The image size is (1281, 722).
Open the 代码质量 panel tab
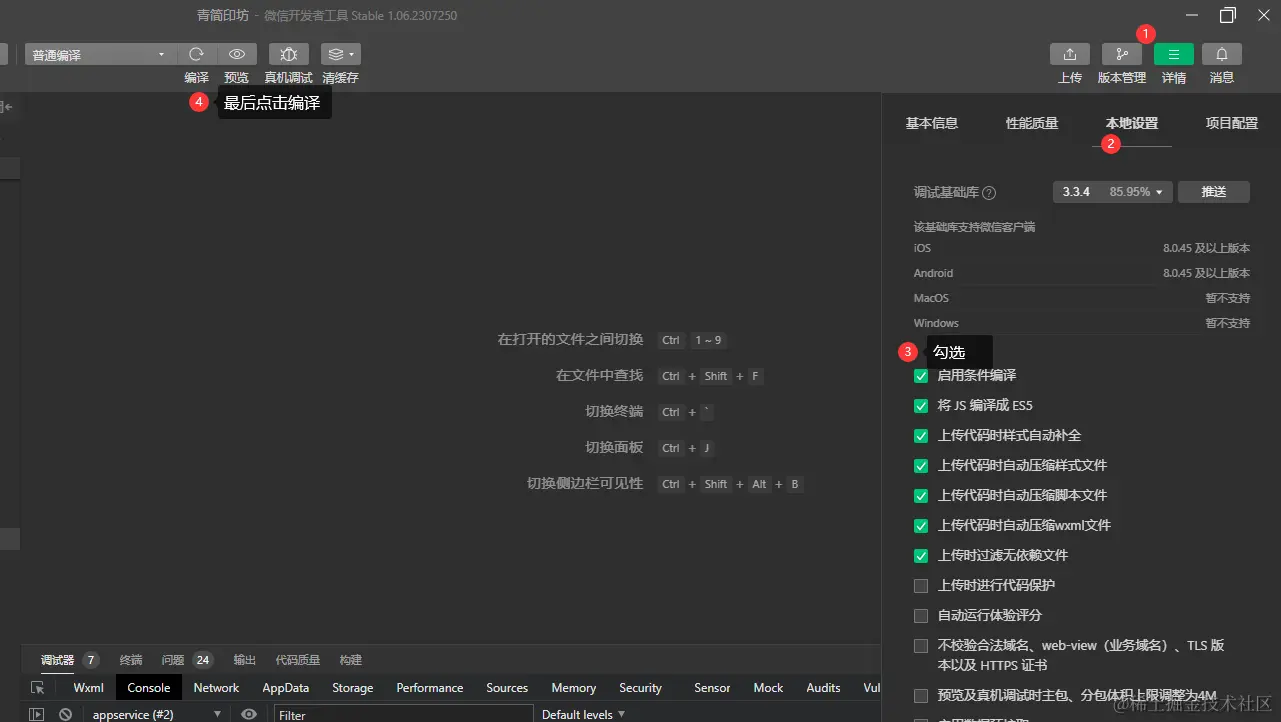pos(298,660)
